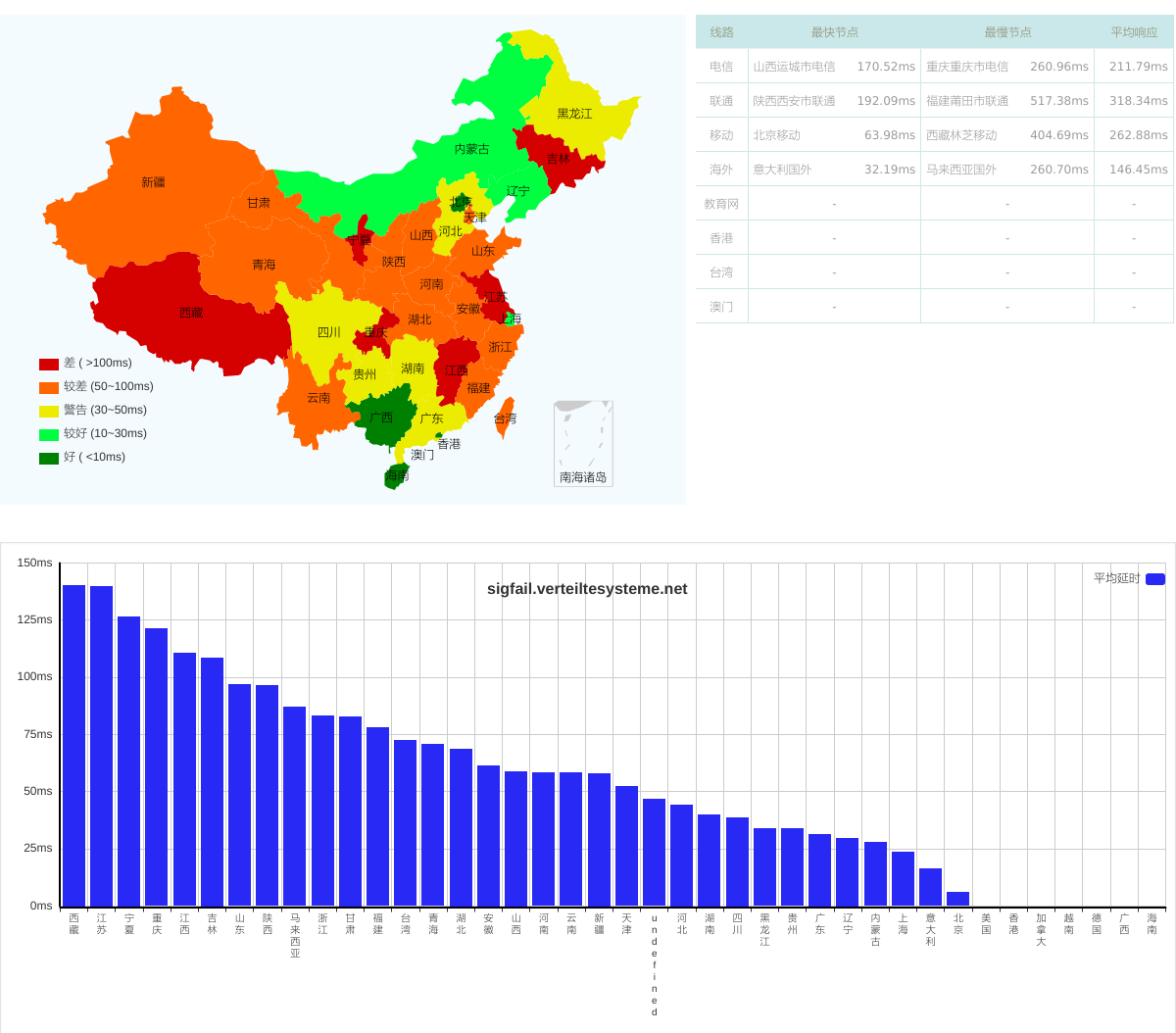Image resolution: width=1176 pixels, height=1033 pixels.
Task: Select 黑龙江 province on the map
Action: [574, 114]
